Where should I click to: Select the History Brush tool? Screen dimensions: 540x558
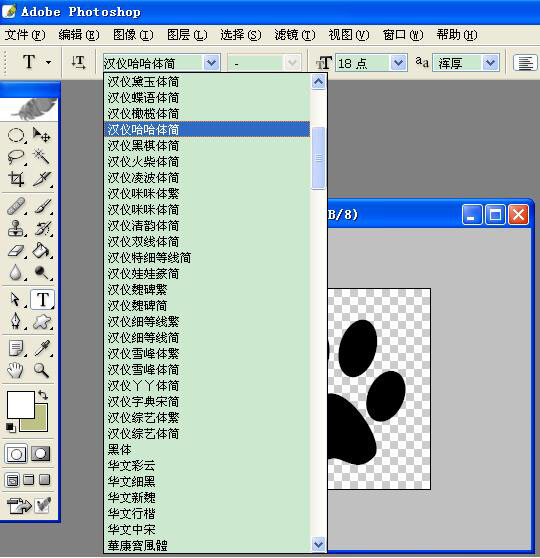point(42,228)
